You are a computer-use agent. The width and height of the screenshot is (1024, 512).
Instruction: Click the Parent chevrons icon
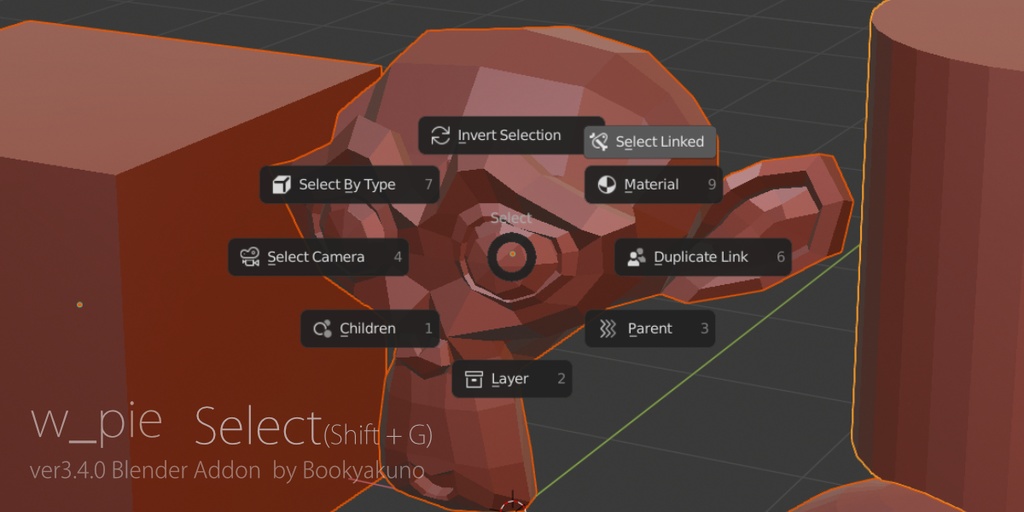click(607, 328)
